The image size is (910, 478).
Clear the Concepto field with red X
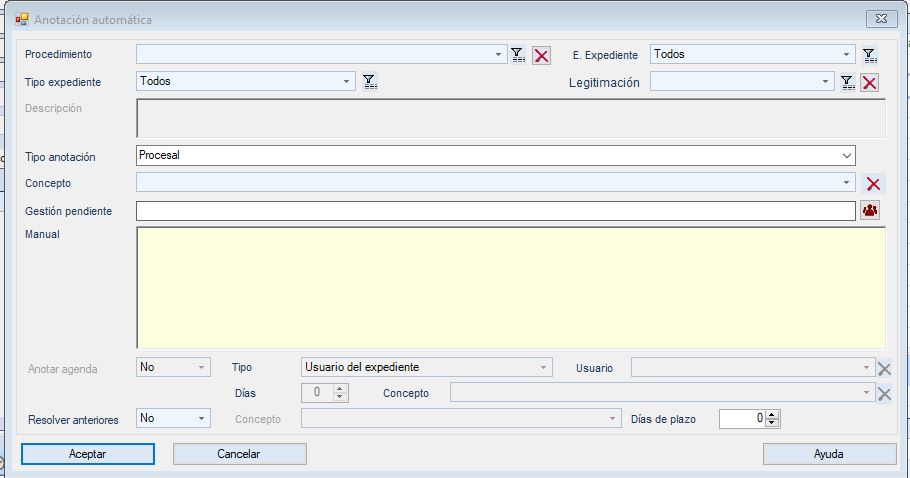click(x=873, y=183)
